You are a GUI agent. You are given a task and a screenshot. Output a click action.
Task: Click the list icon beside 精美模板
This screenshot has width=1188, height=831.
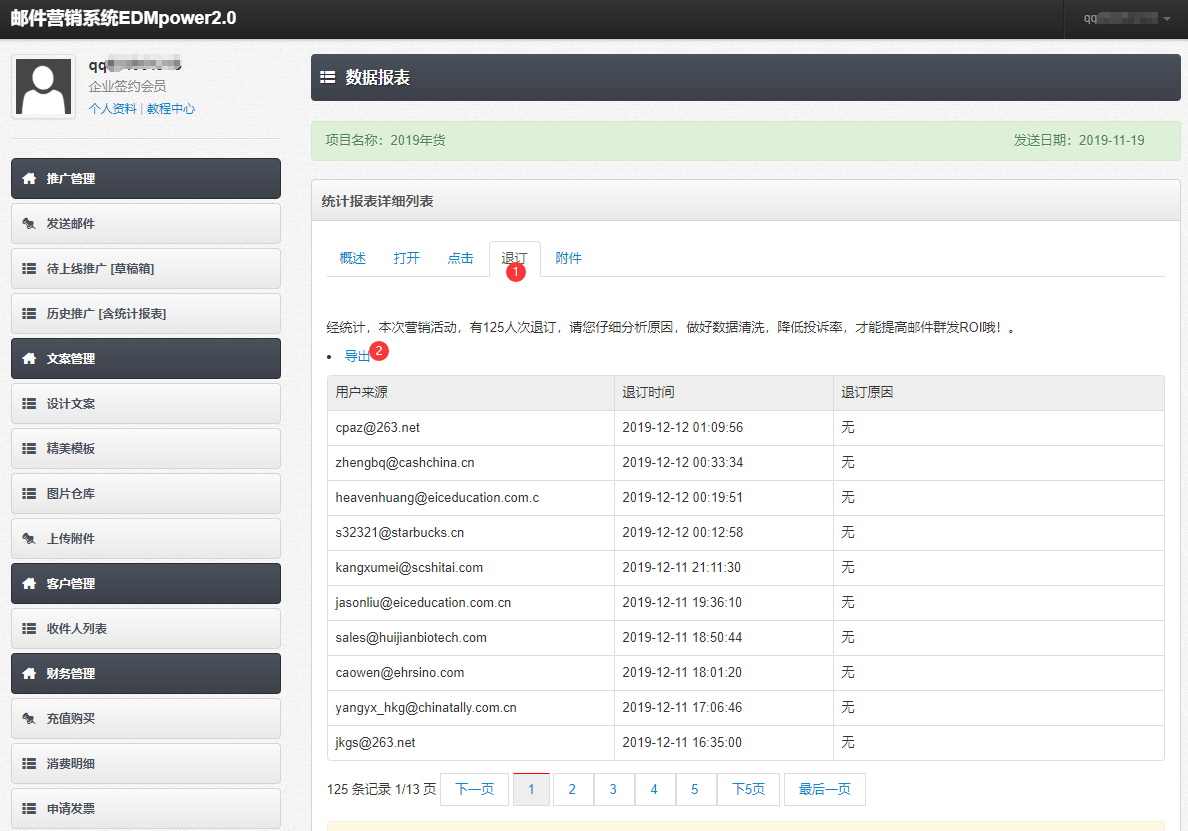29,448
